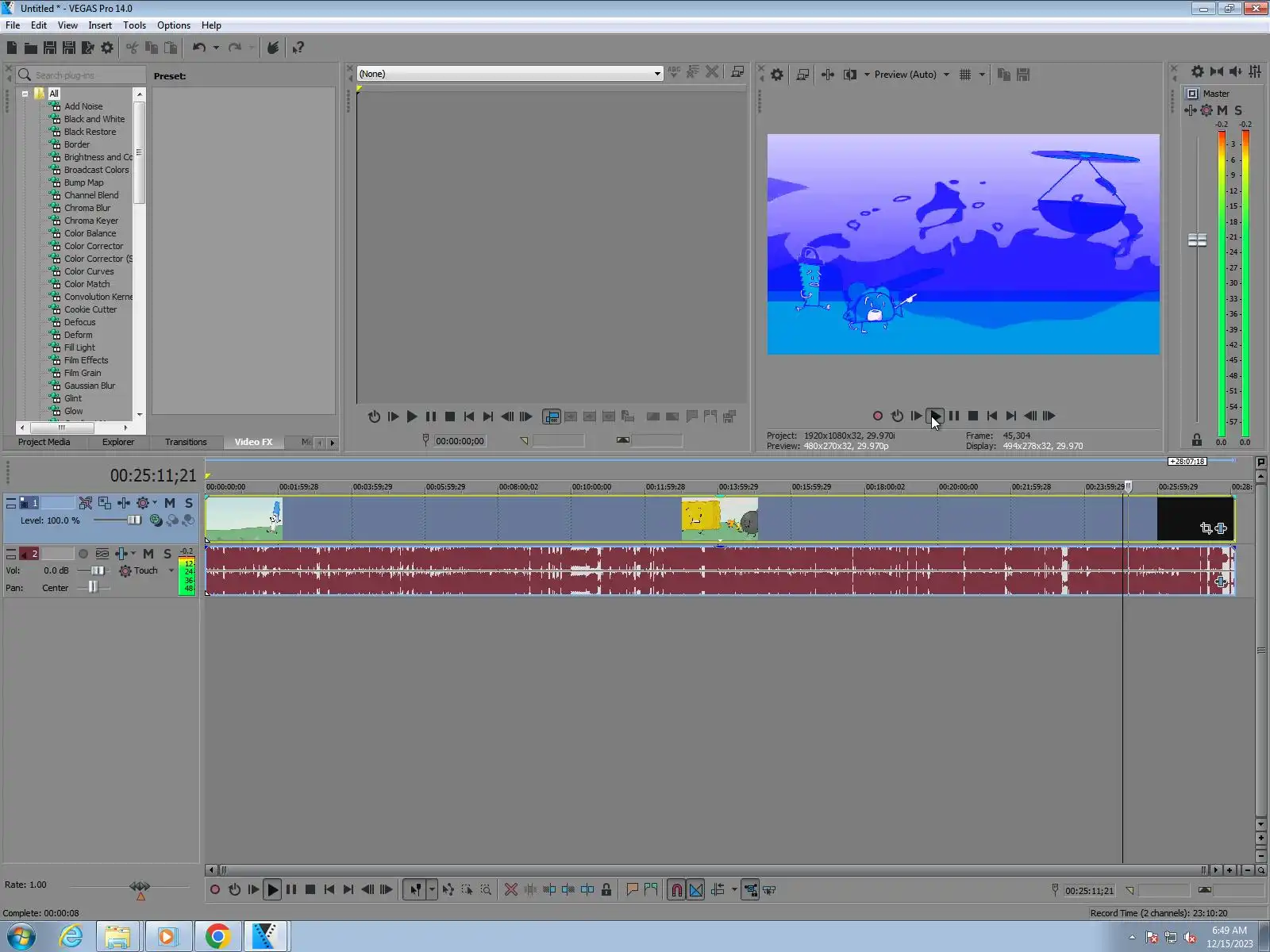Select the envelope edit tool

pos(448,890)
